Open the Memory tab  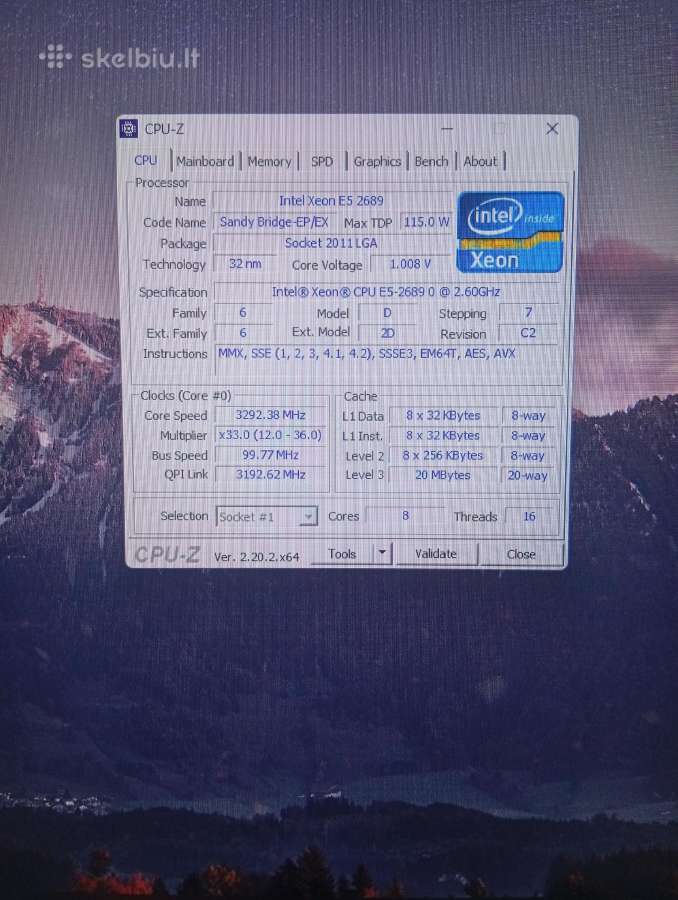coord(269,162)
